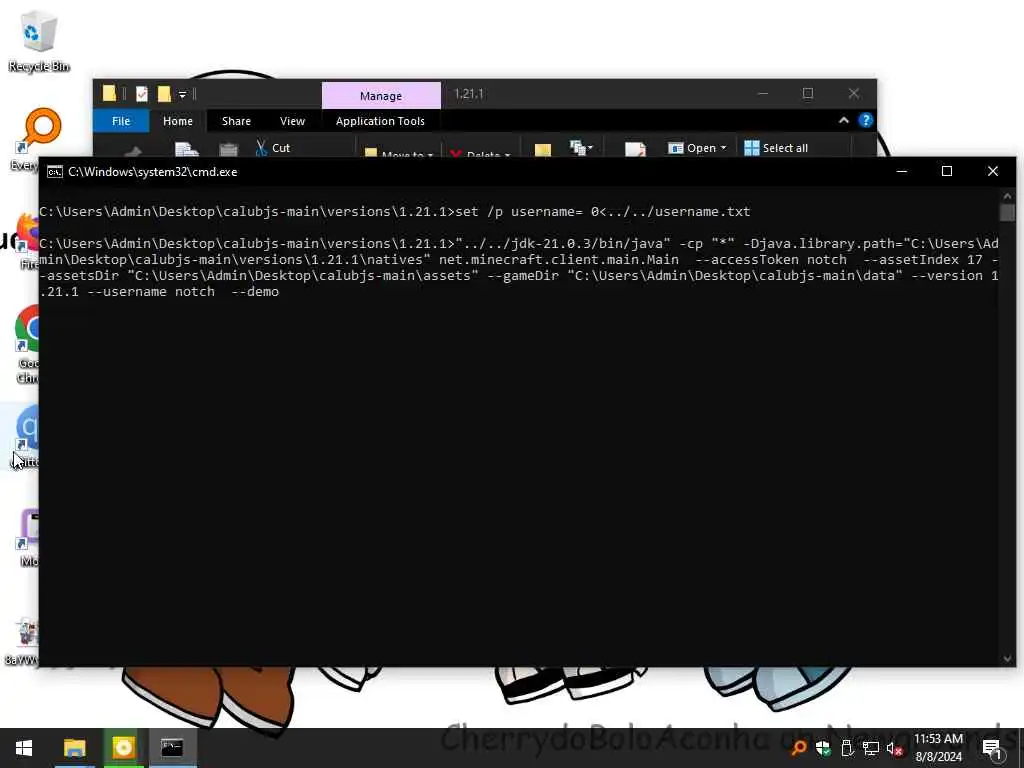
Task: Collapse the Explorer ribbon with the chevron
Action: point(843,121)
